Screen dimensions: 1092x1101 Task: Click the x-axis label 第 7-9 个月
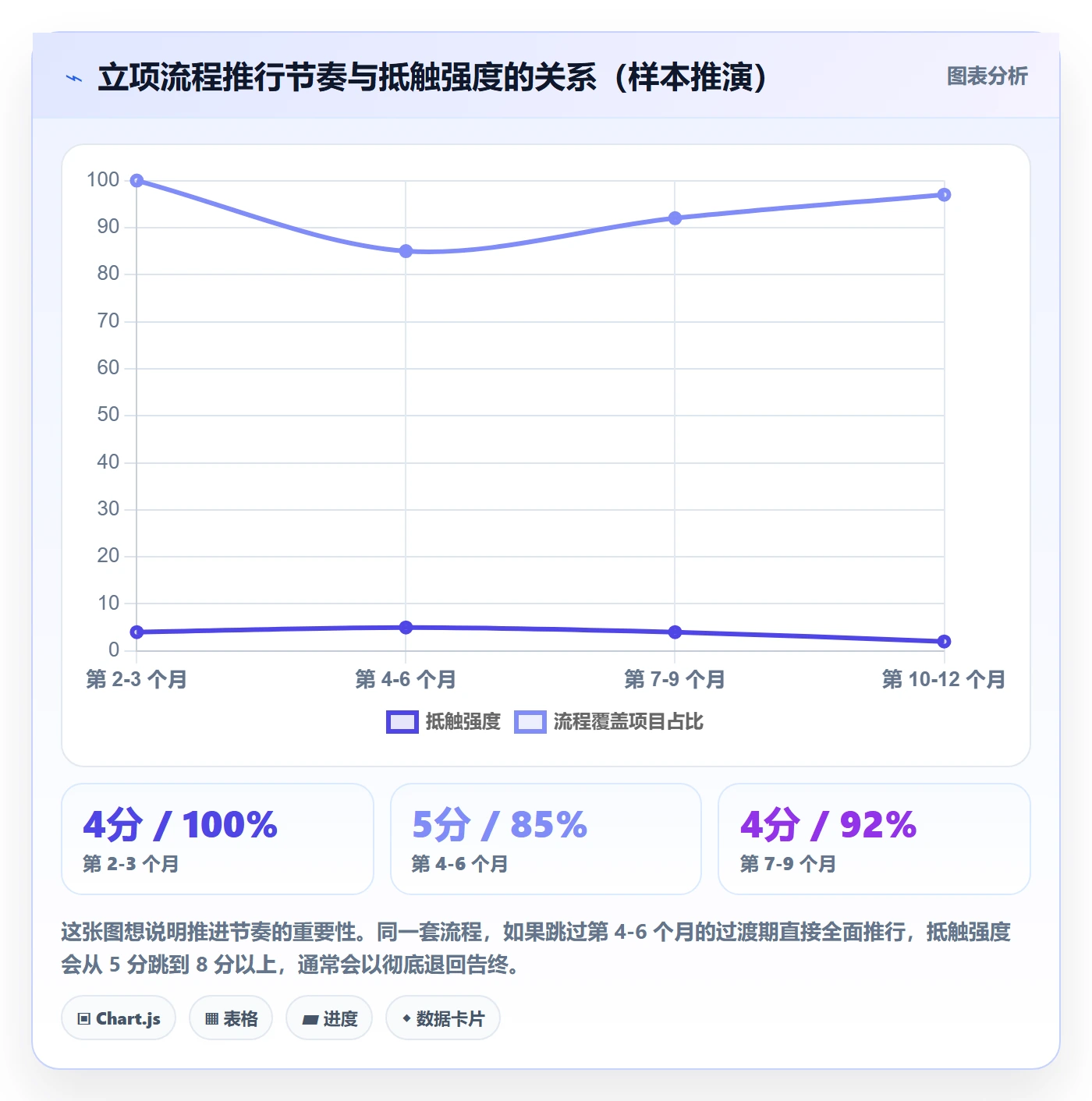pyautogui.click(x=675, y=680)
